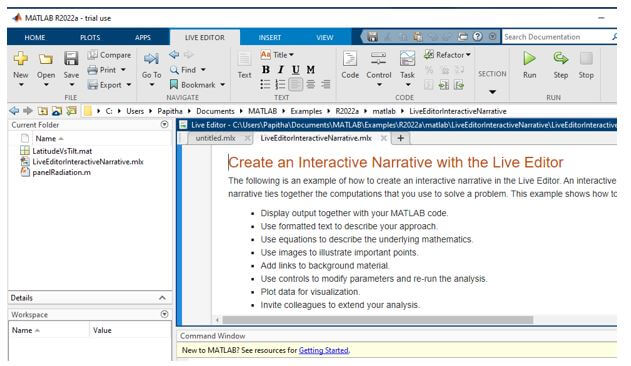Image resolution: width=631 pixels, height=366 pixels.
Task: Open the Export dropdown arrow
Action: click(x=129, y=85)
